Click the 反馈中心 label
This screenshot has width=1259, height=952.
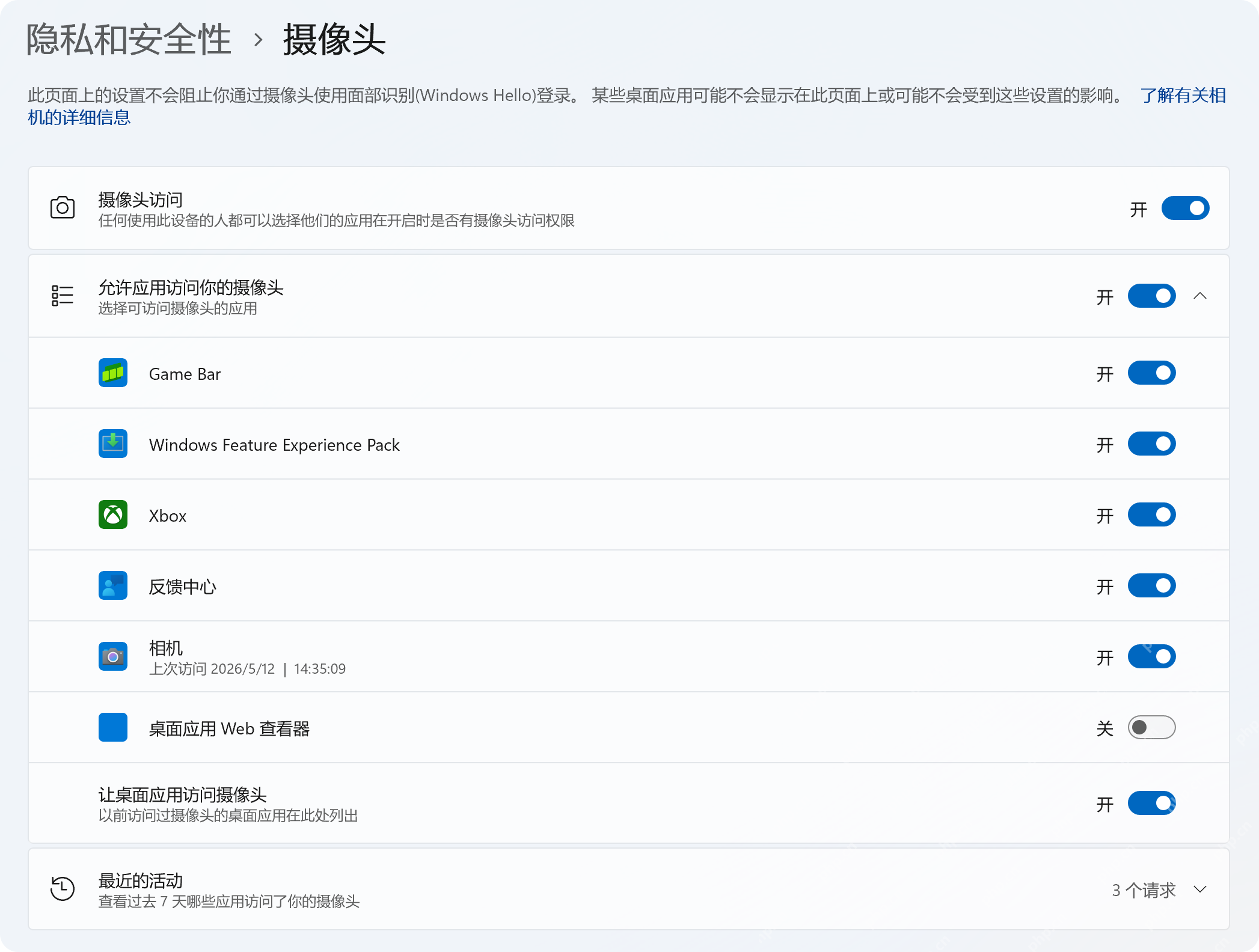pos(183,587)
